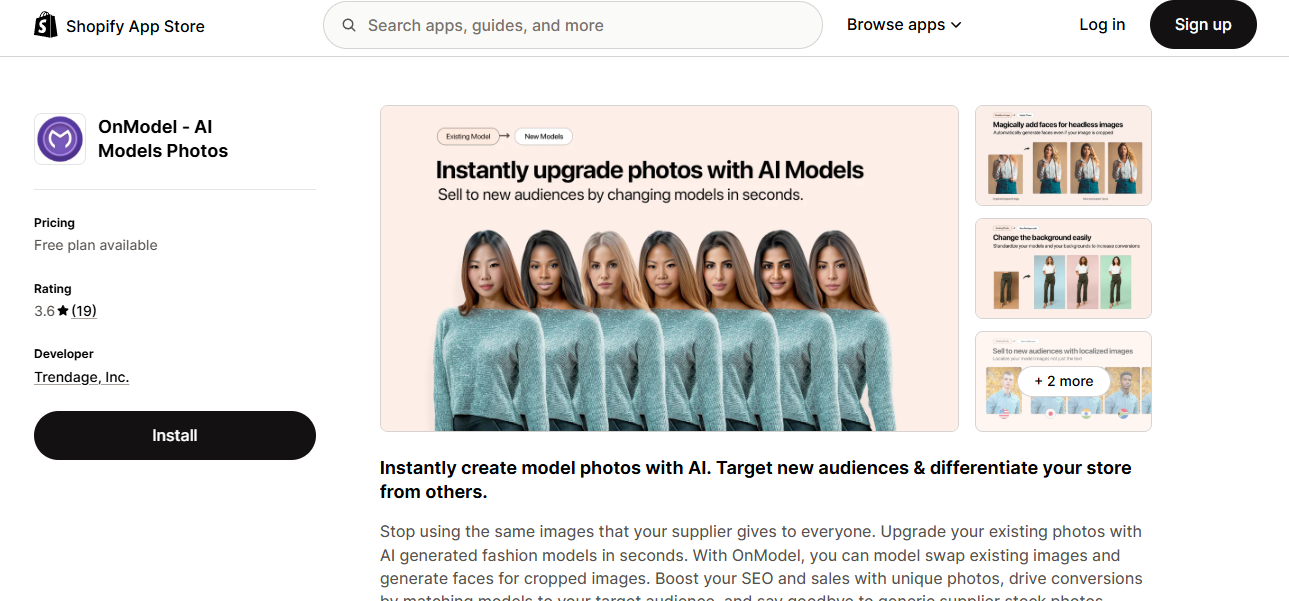
Task: Select the 'Pricing' label
Action: point(54,223)
